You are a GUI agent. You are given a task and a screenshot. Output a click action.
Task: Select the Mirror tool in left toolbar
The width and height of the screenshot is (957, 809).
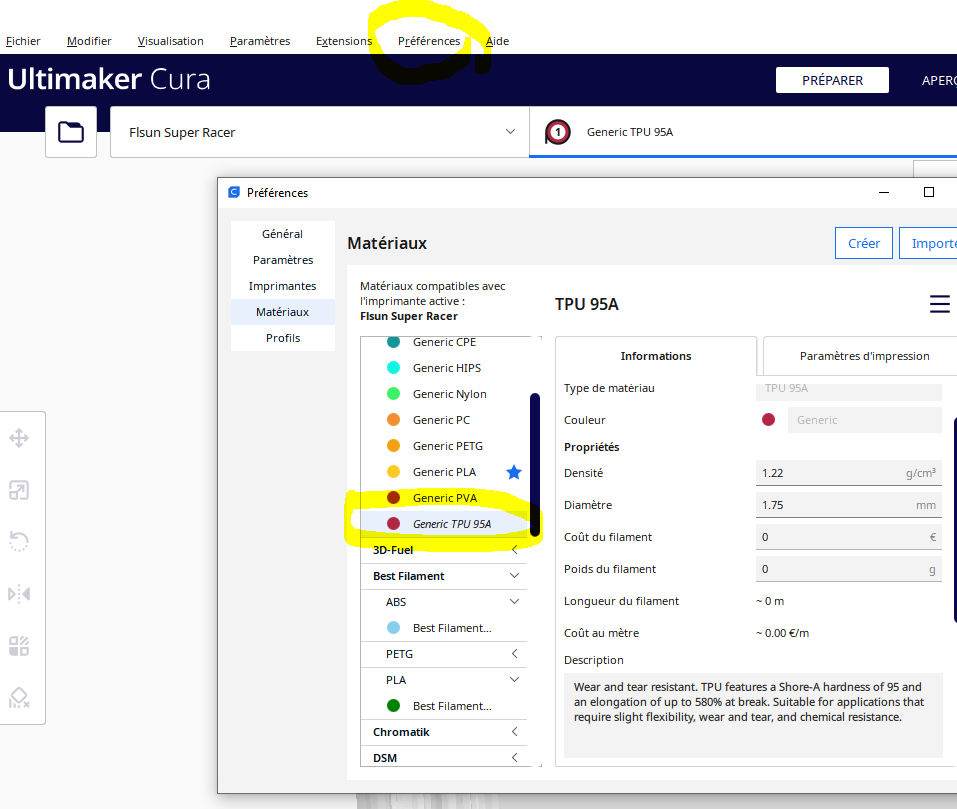point(19,594)
